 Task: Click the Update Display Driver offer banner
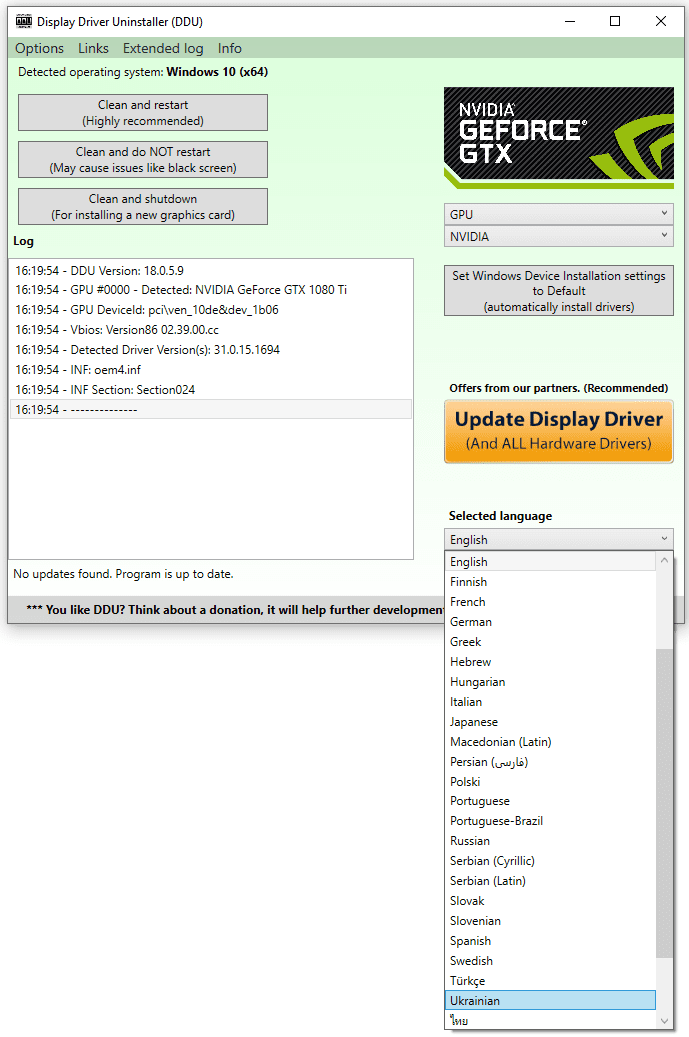[559, 431]
